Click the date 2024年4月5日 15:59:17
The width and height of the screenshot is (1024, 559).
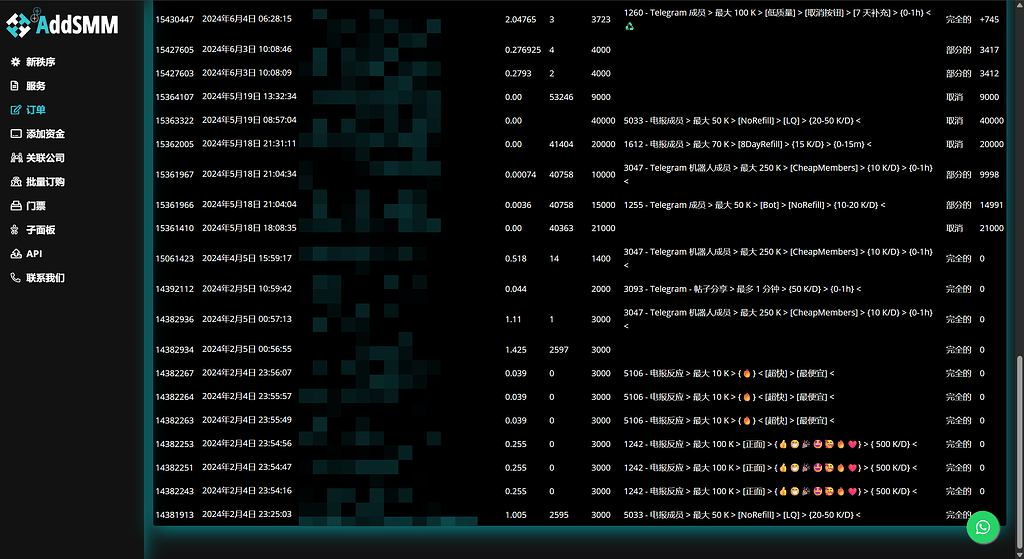click(247, 258)
